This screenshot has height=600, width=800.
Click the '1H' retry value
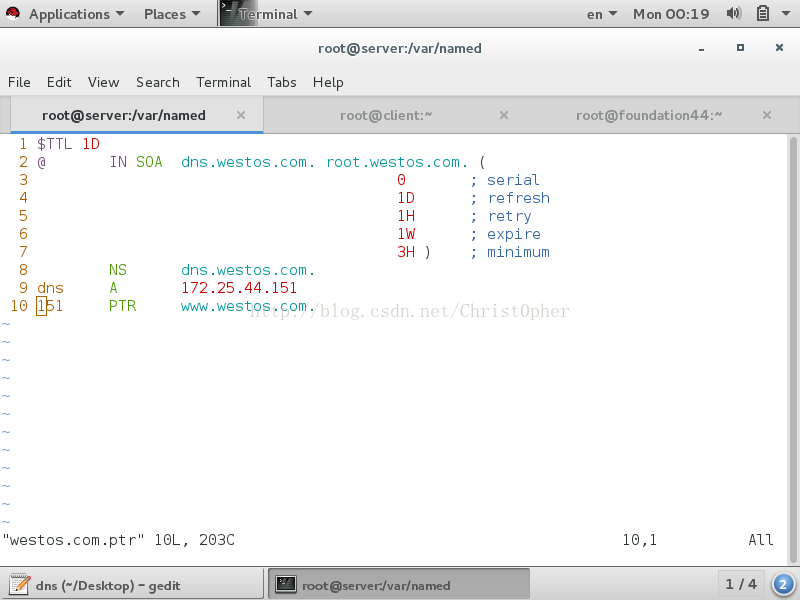406,216
